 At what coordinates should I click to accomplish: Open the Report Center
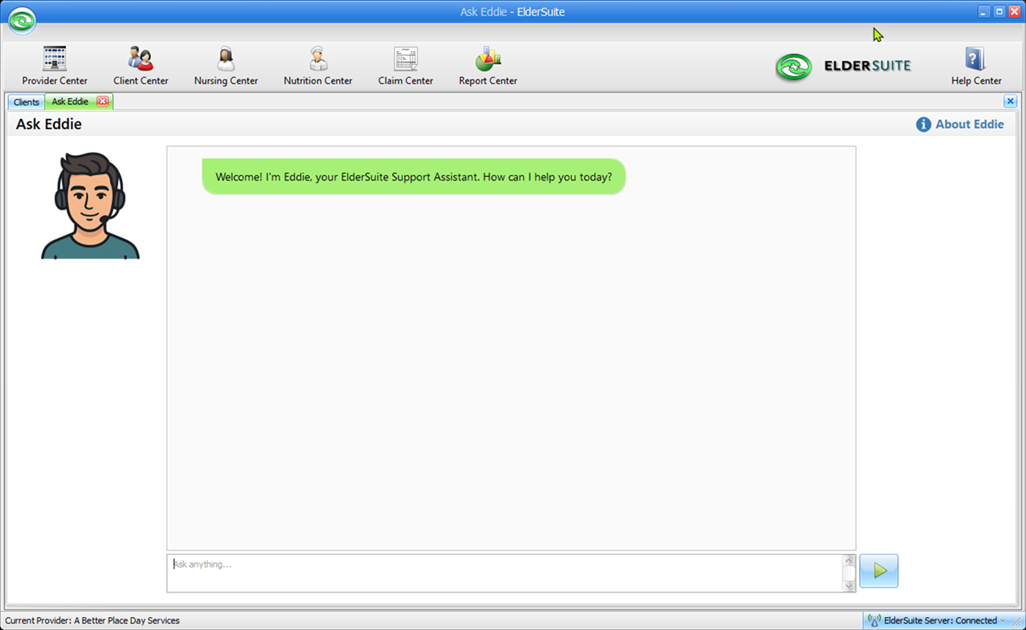pos(487,65)
